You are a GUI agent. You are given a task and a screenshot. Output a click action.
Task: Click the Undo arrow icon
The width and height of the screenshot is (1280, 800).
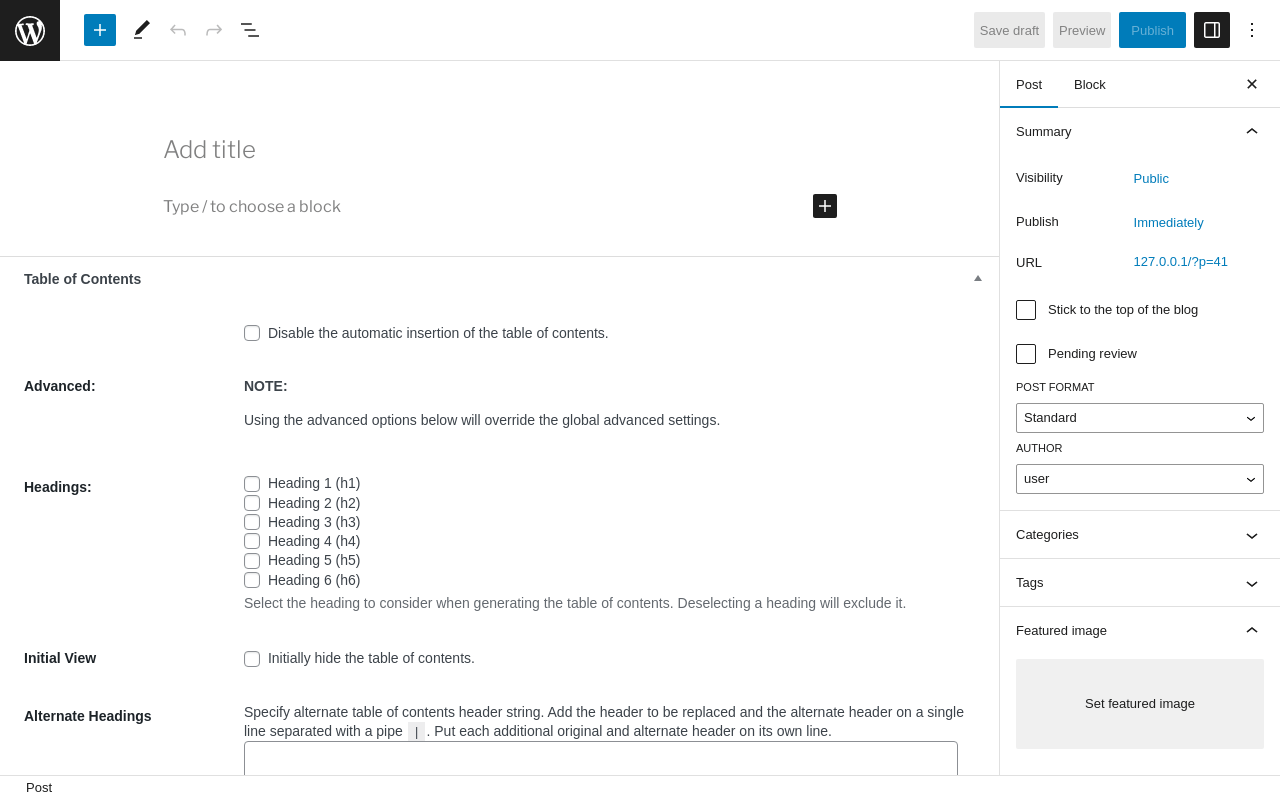pyautogui.click(x=178, y=30)
